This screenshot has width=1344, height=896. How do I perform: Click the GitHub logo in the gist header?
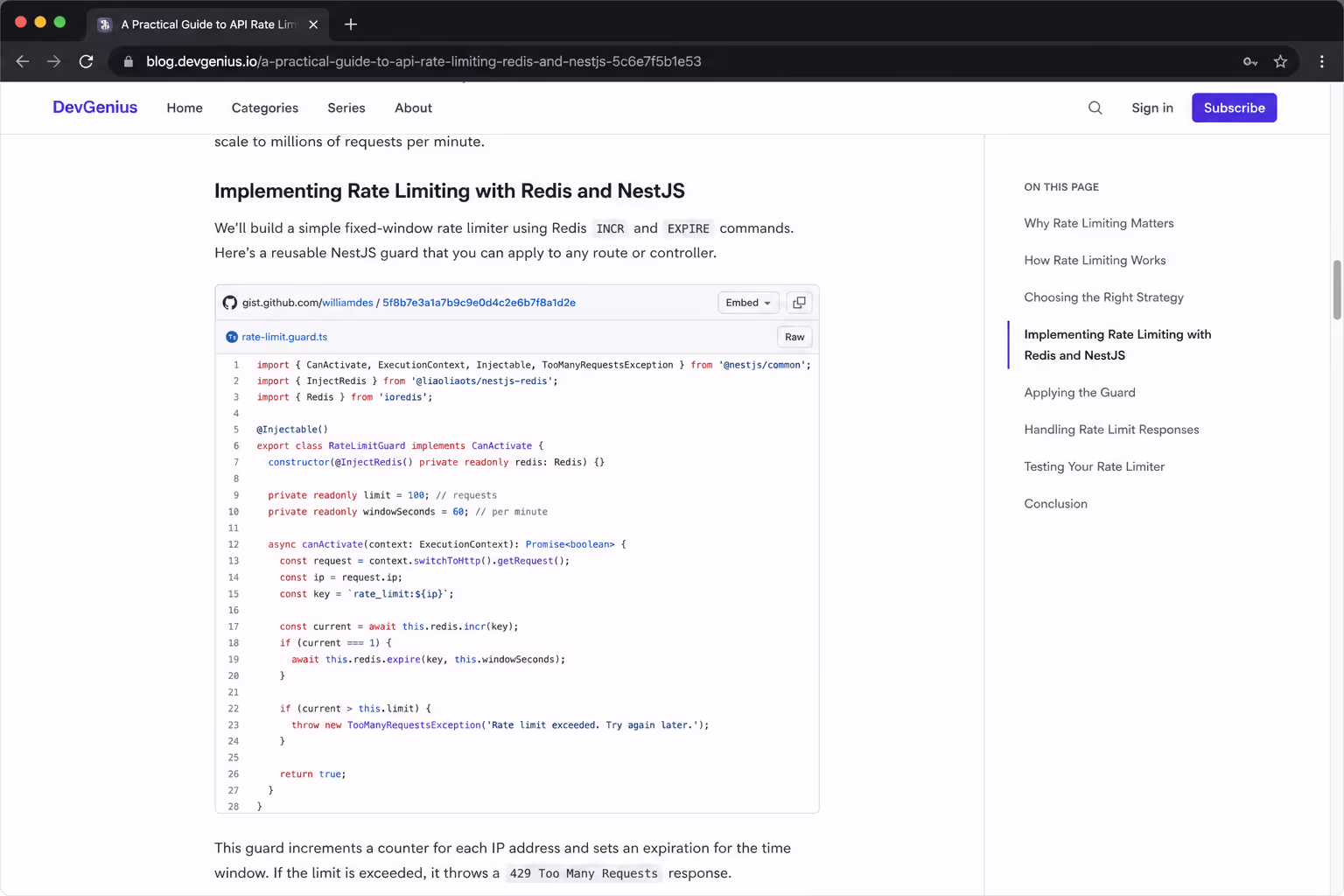[230, 303]
